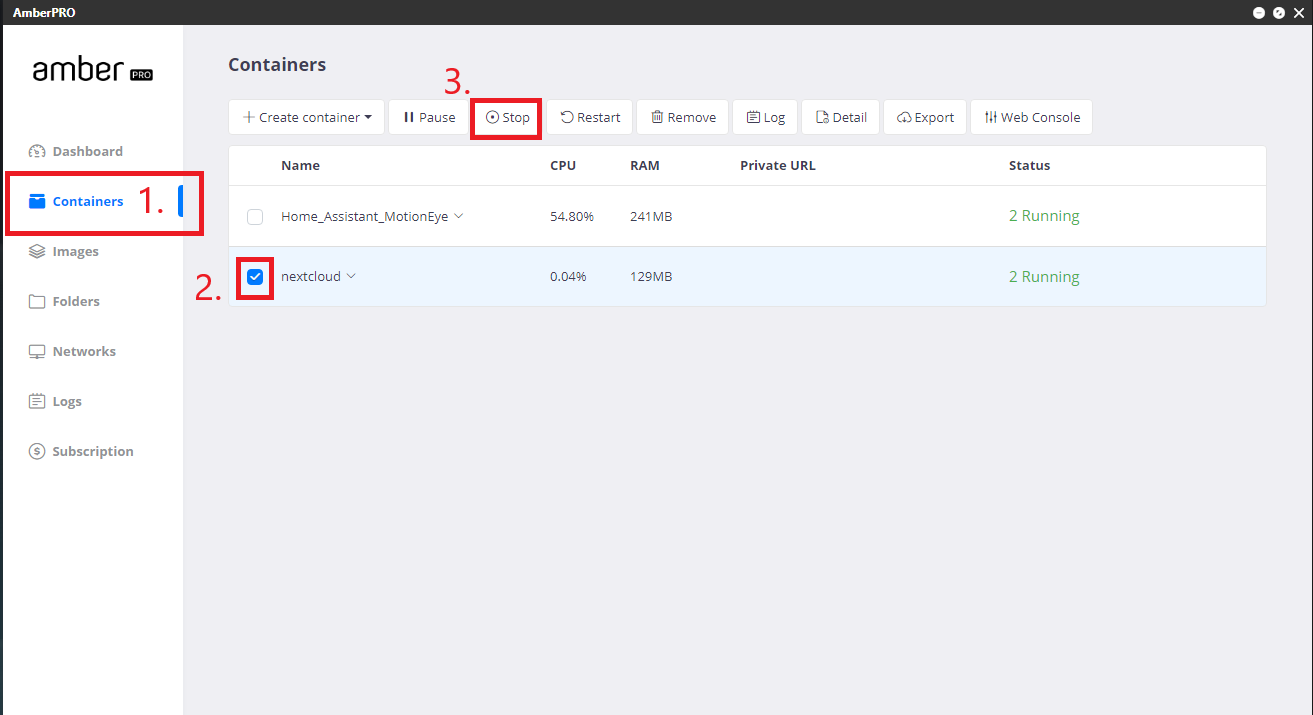Click the Containers page heading
Viewport: 1313px width, 715px height.
click(277, 65)
